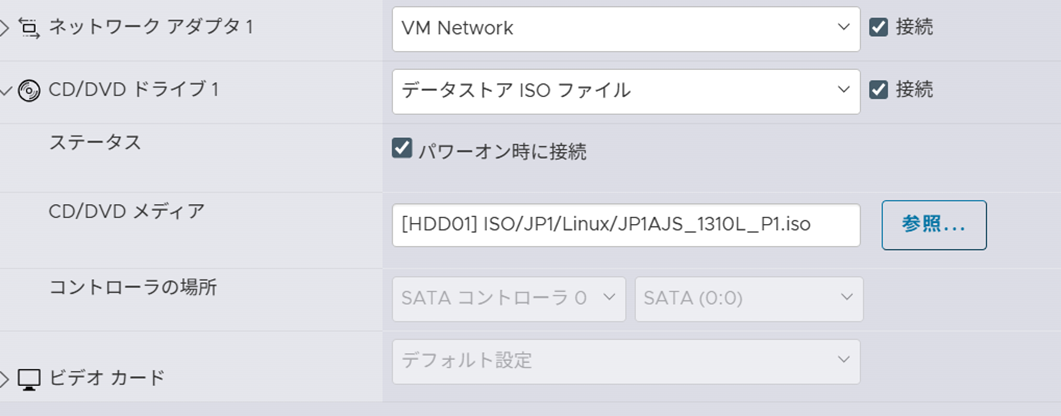Viewport: 1061px width, 416px height.
Task: Open the VM Network dropdown
Action: coord(625,29)
